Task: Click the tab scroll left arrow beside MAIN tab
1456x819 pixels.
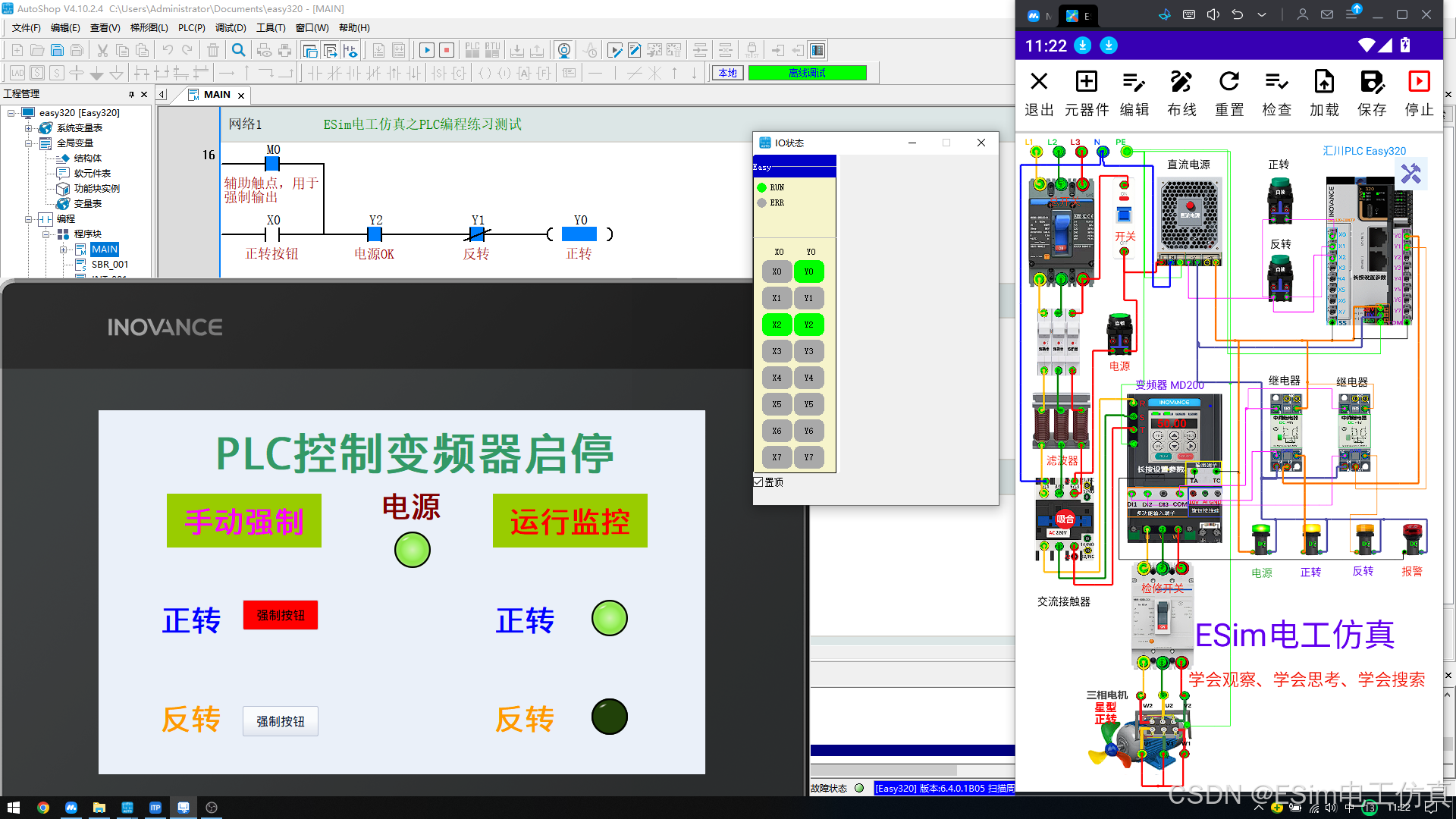Action: click(x=162, y=95)
